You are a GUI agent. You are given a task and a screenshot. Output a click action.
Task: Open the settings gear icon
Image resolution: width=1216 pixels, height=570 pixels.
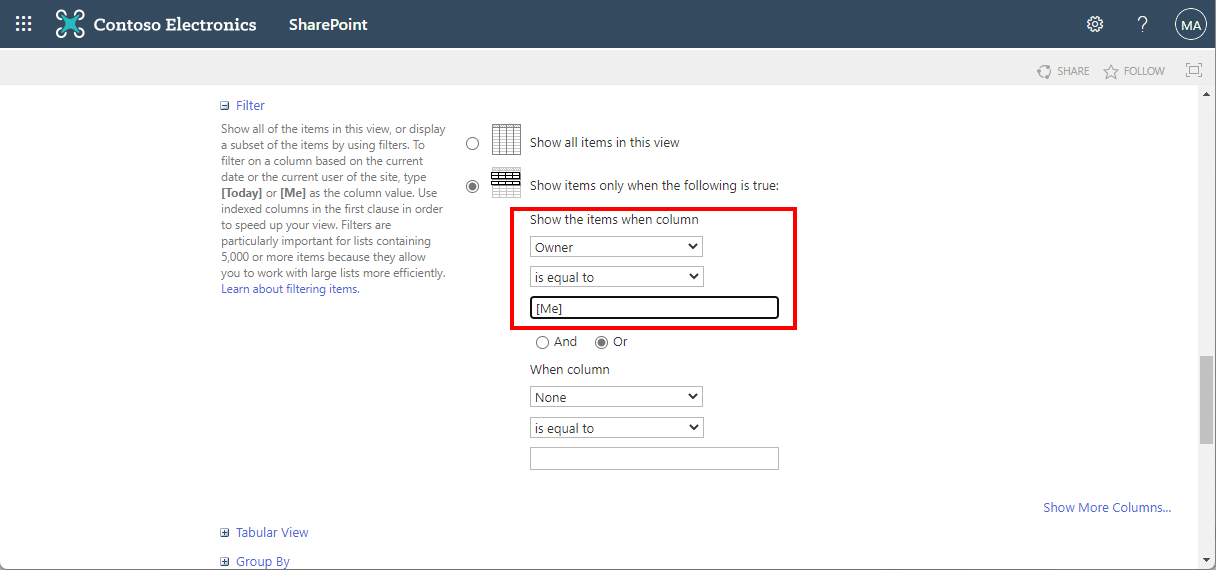pyautogui.click(x=1095, y=24)
